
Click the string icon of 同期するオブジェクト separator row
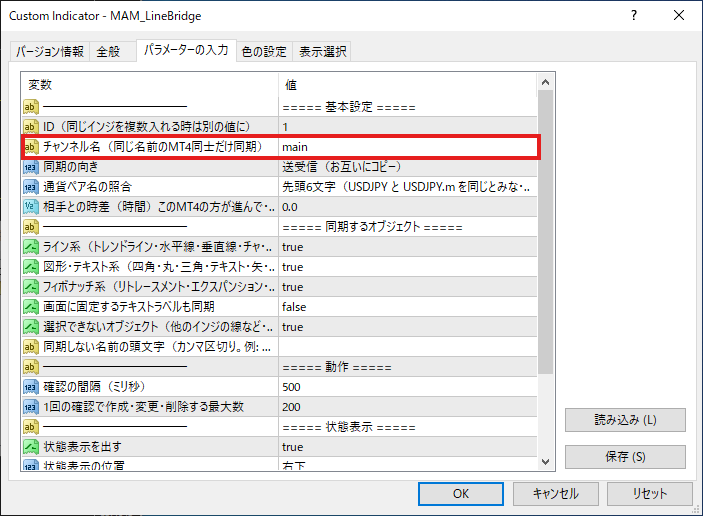point(31,227)
